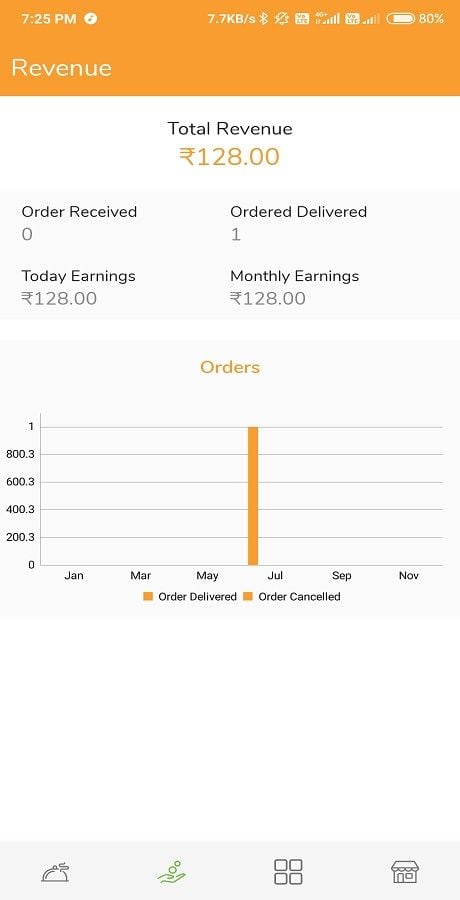The width and height of the screenshot is (460, 900).
Task: Select the revenue hand-coins tab icon
Action: coord(172,871)
